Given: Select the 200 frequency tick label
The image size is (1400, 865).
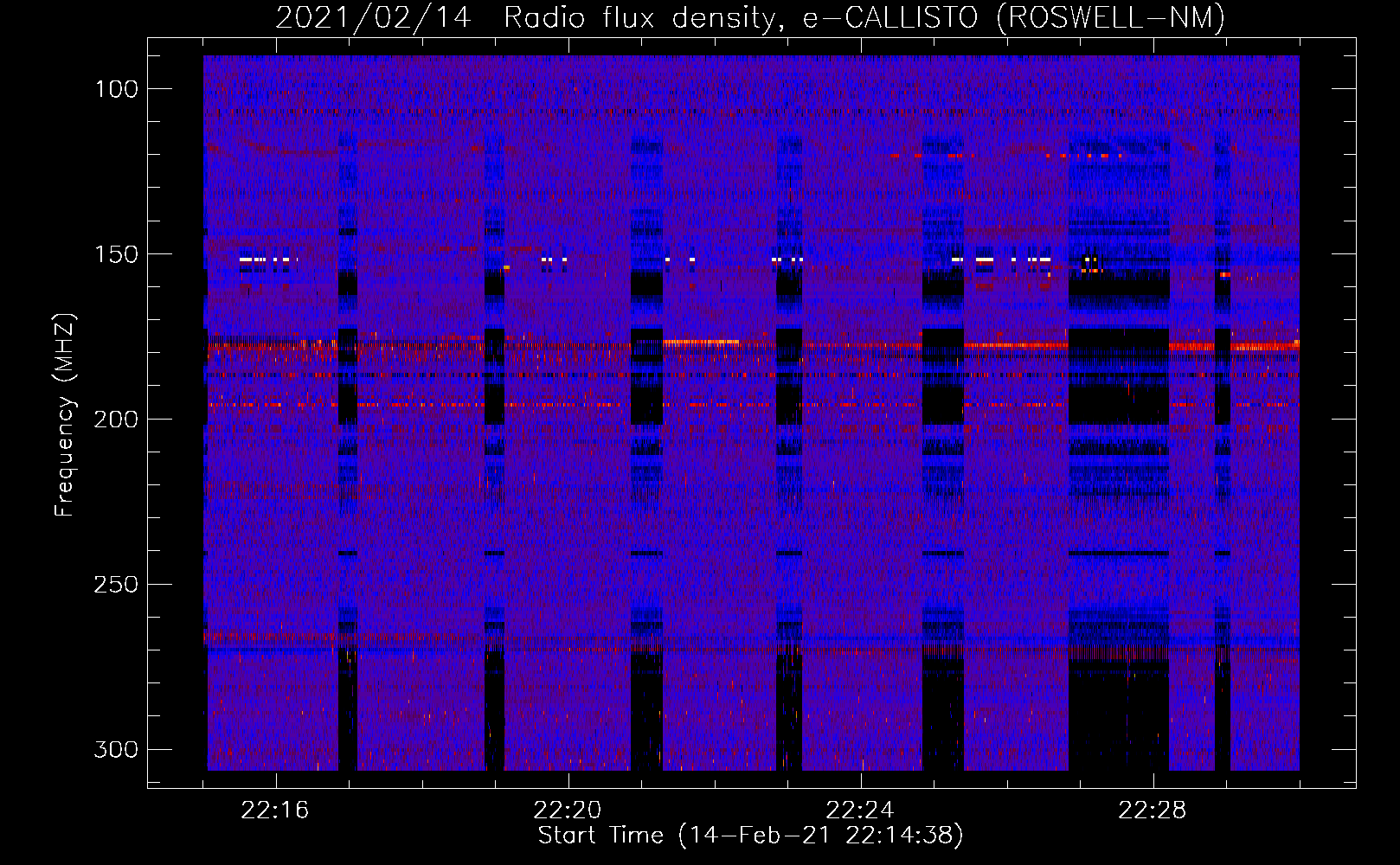Looking at the screenshot, I should point(116,420).
